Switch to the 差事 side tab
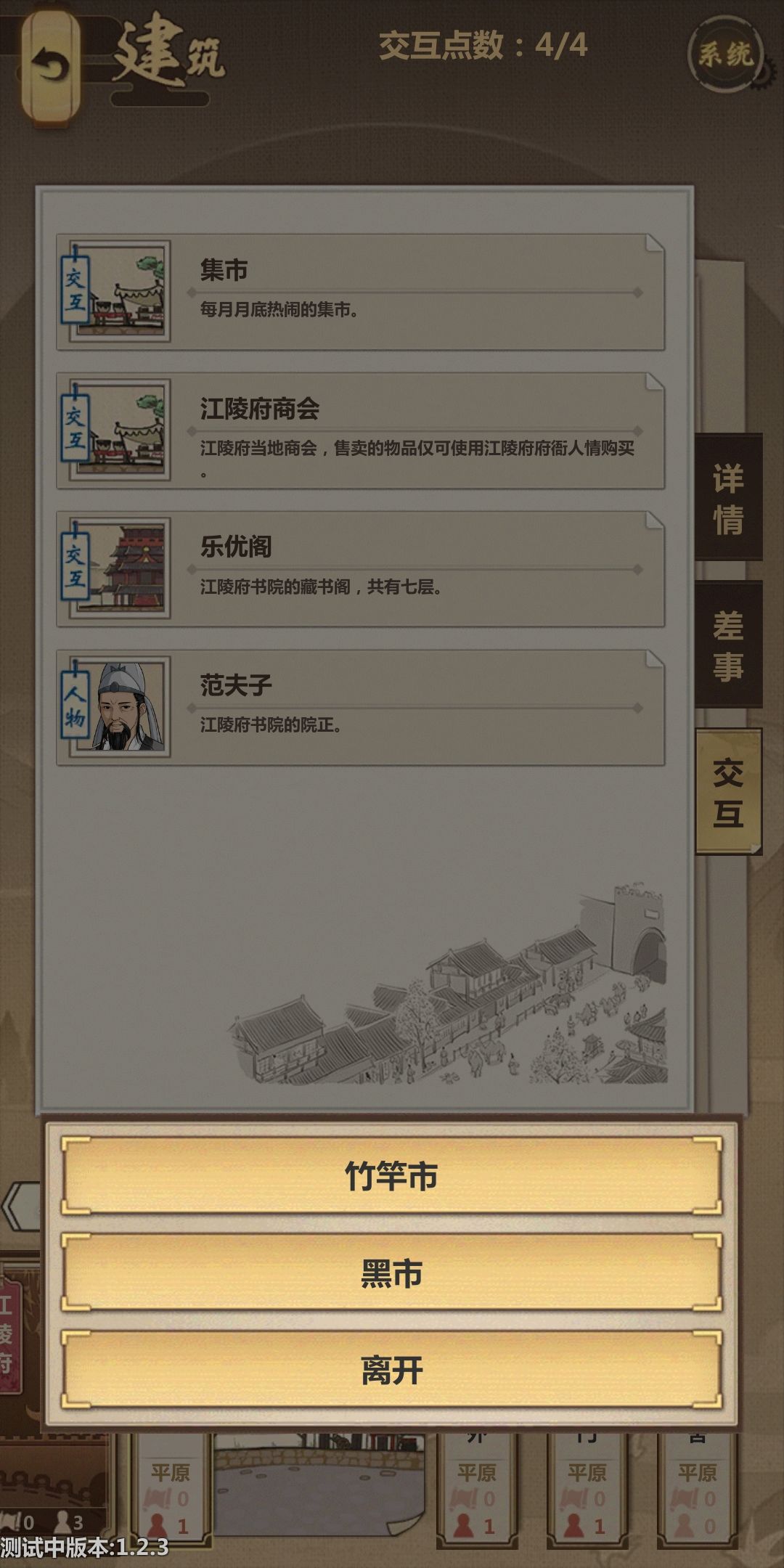The image size is (784, 1568). point(728,645)
